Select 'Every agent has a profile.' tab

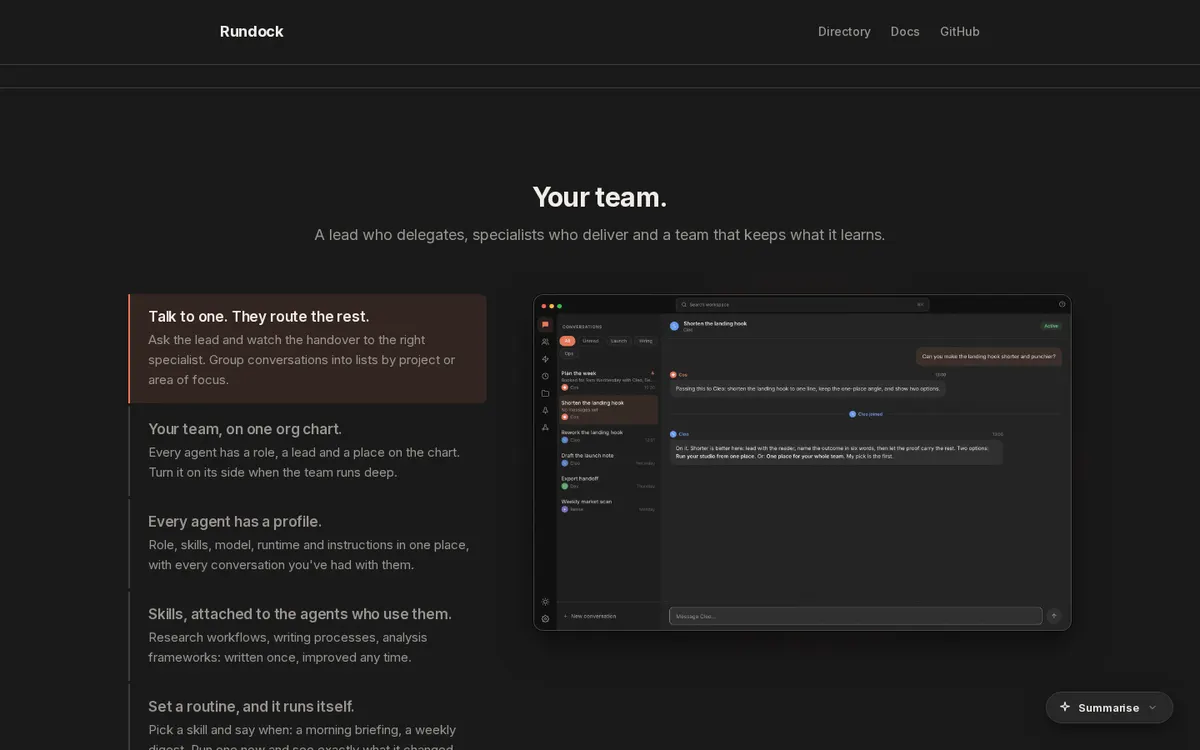[308, 543]
